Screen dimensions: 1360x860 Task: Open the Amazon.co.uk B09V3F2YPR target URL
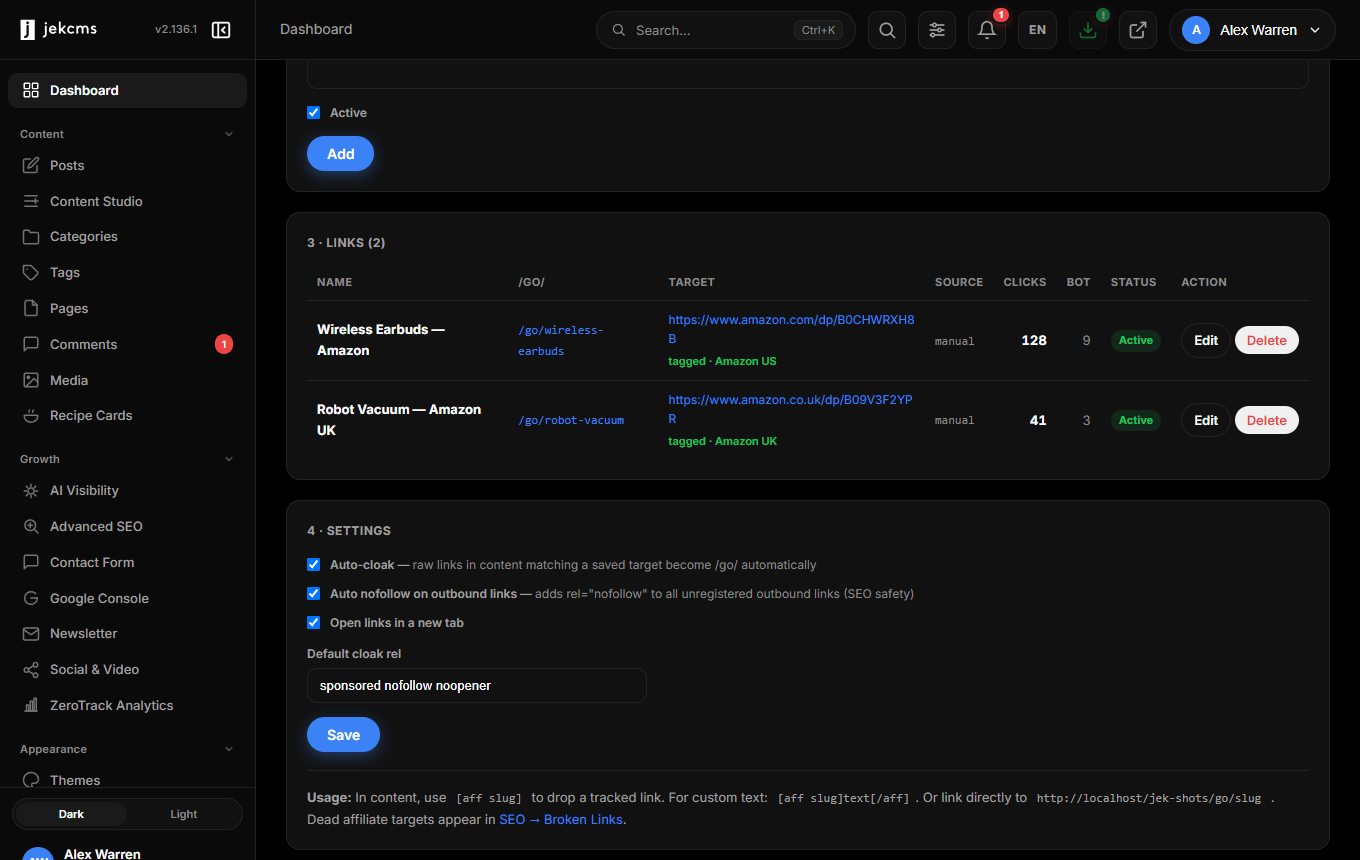click(x=790, y=409)
